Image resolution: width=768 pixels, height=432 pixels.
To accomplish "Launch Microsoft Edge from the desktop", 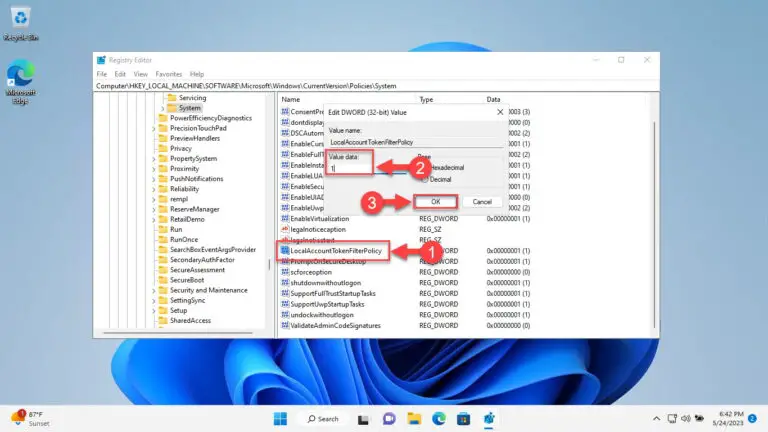I will click(20, 80).
